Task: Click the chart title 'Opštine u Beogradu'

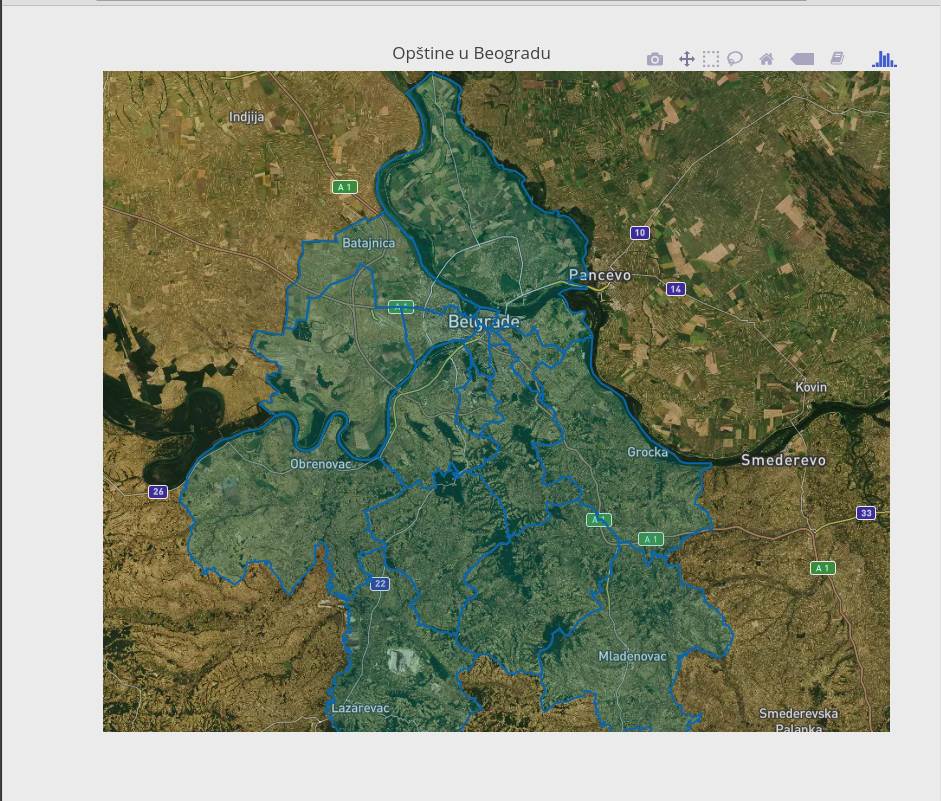Action: pyautogui.click(x=471, y=53)
